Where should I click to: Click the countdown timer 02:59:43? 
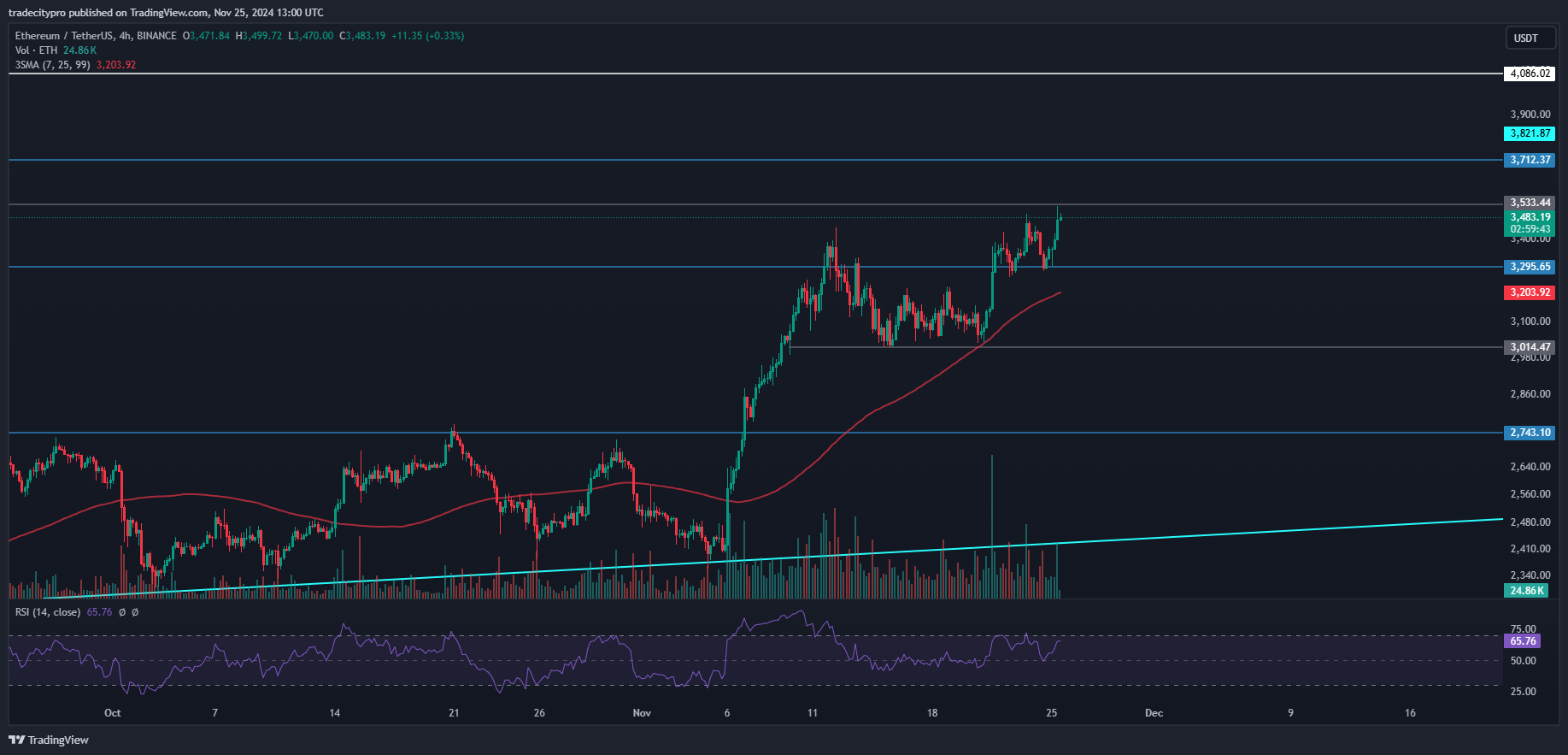pos(1530,229)
